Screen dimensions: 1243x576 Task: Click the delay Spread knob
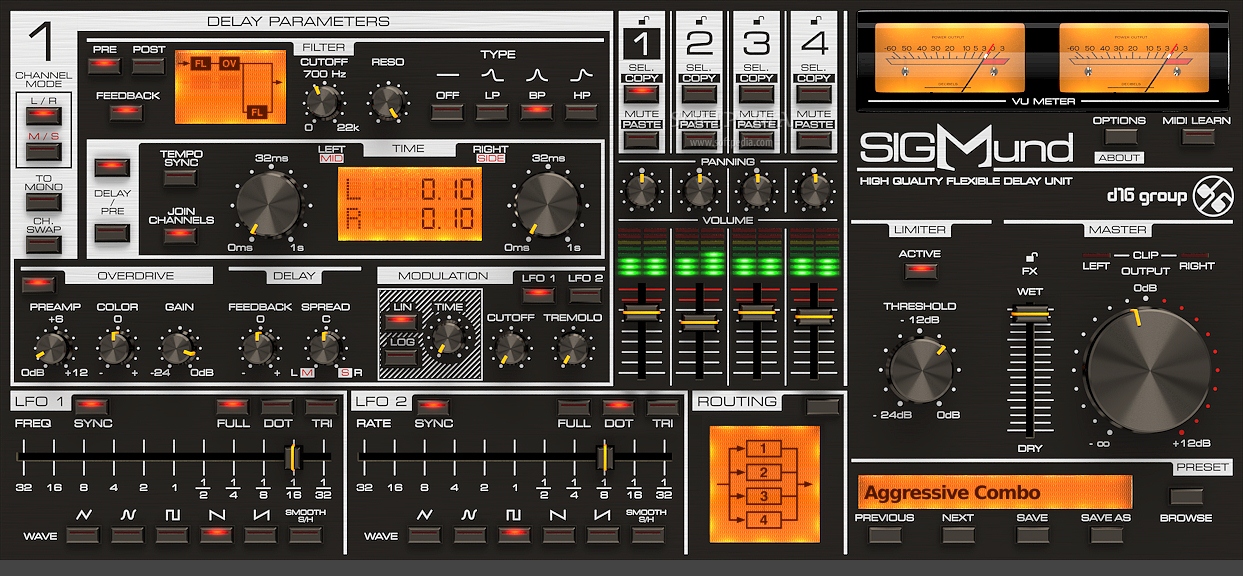[324, 347]
